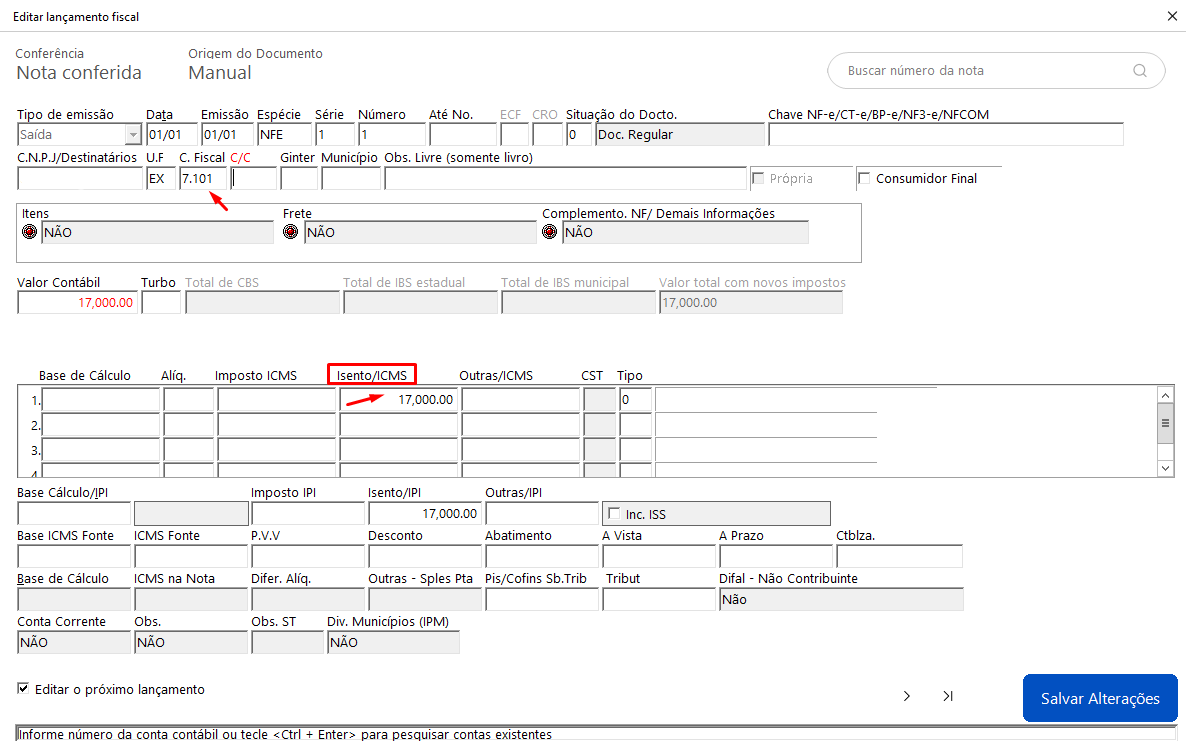The height and width of the screenshot is (741, 1186).
Task: Click the U.F field with EX
Action: (160, 178)
